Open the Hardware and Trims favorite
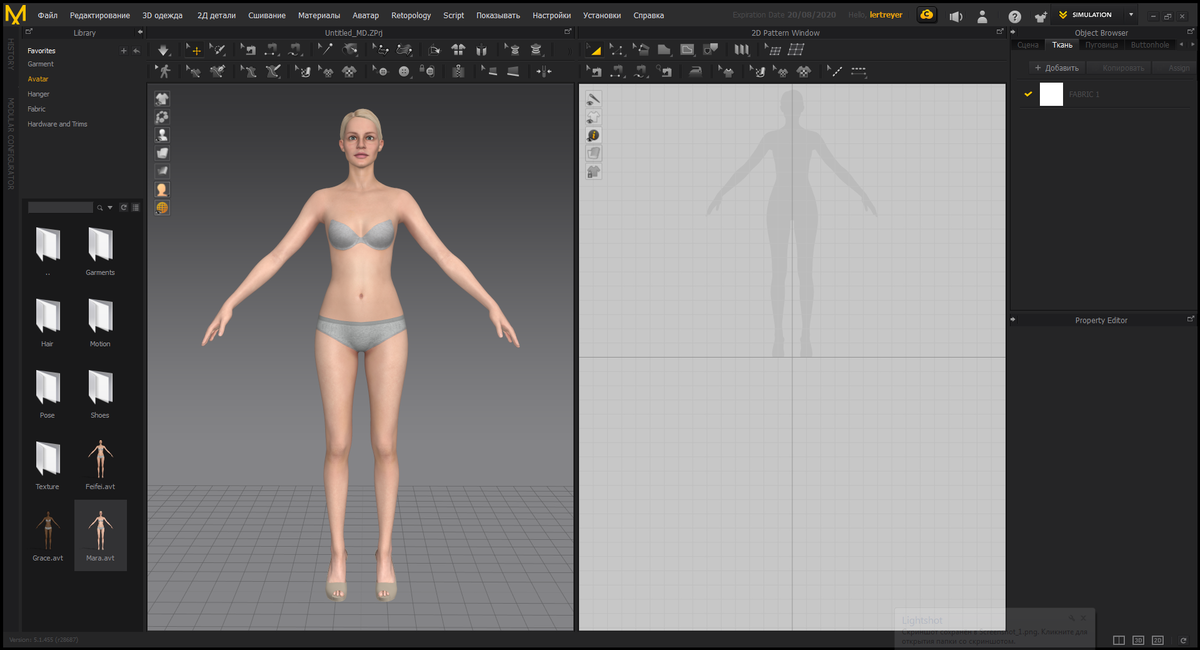Viewport: 1200px width, 650px height. (57, 124)
